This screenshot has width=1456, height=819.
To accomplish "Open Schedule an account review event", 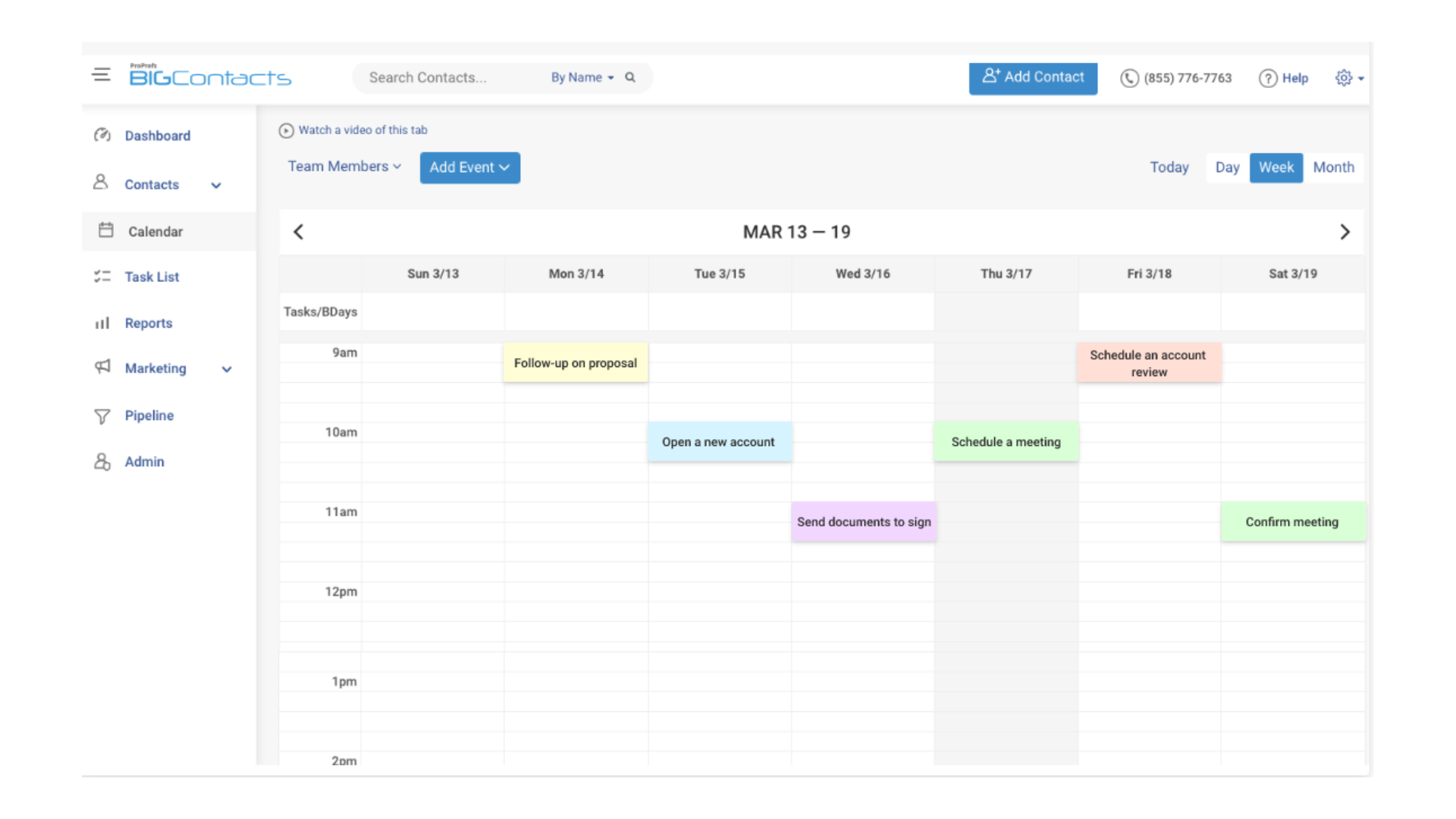I will click(1149, 363).
